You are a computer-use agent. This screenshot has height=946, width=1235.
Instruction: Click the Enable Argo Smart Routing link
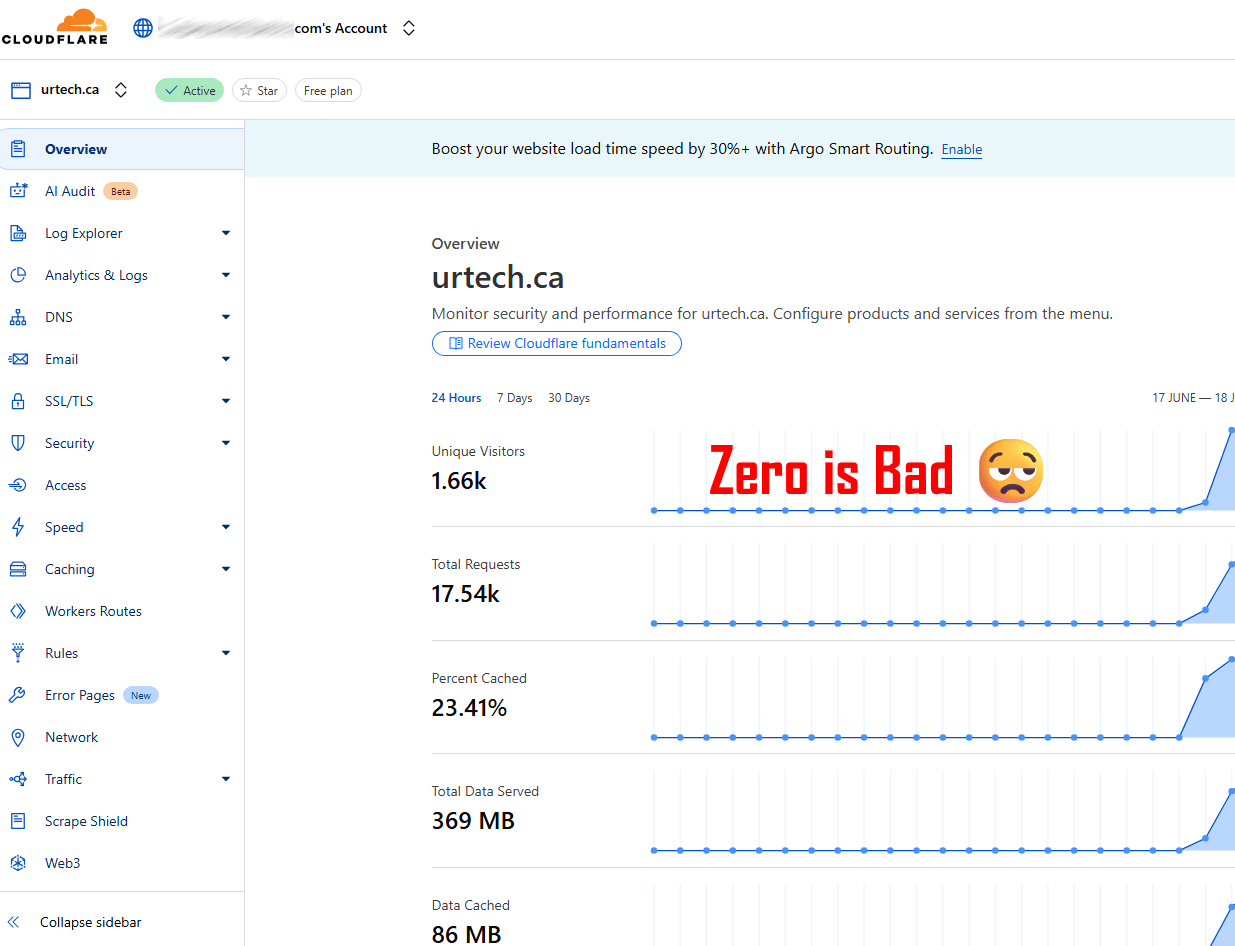(961, 149)
